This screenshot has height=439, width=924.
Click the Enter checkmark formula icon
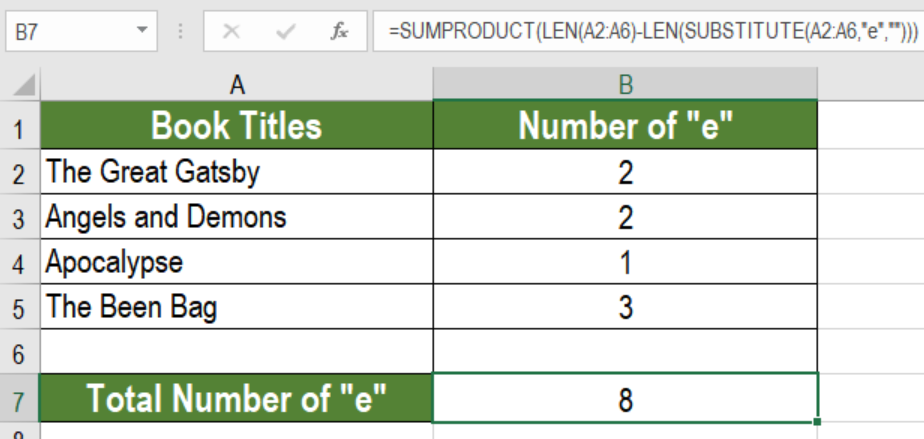[x=286, y=31]
